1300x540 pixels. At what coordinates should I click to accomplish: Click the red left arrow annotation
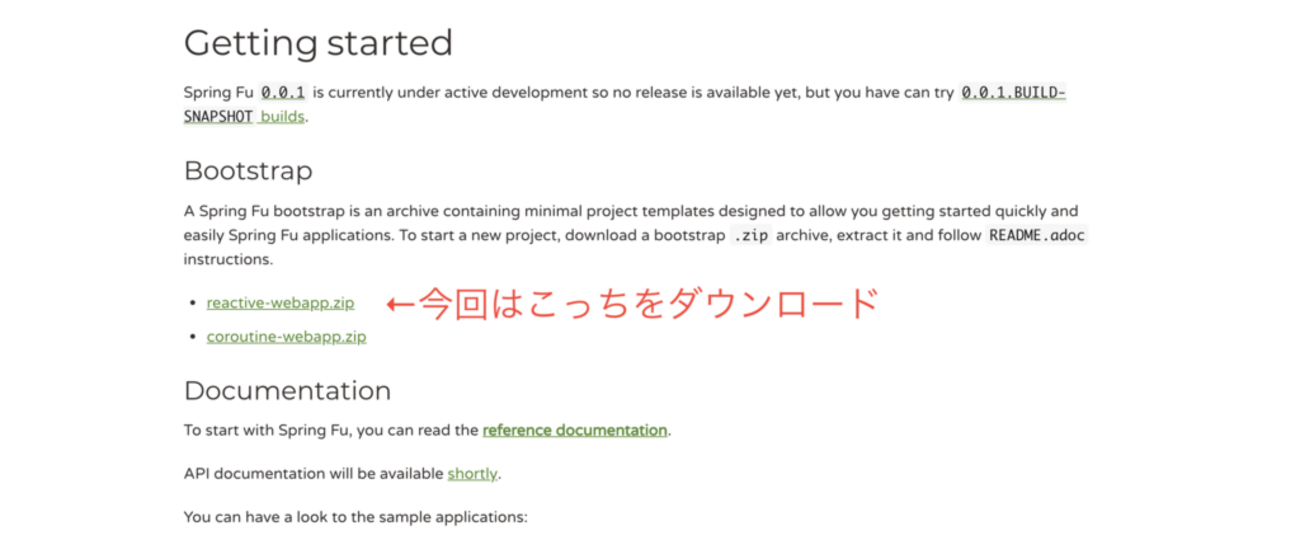[x=399, y=303]
